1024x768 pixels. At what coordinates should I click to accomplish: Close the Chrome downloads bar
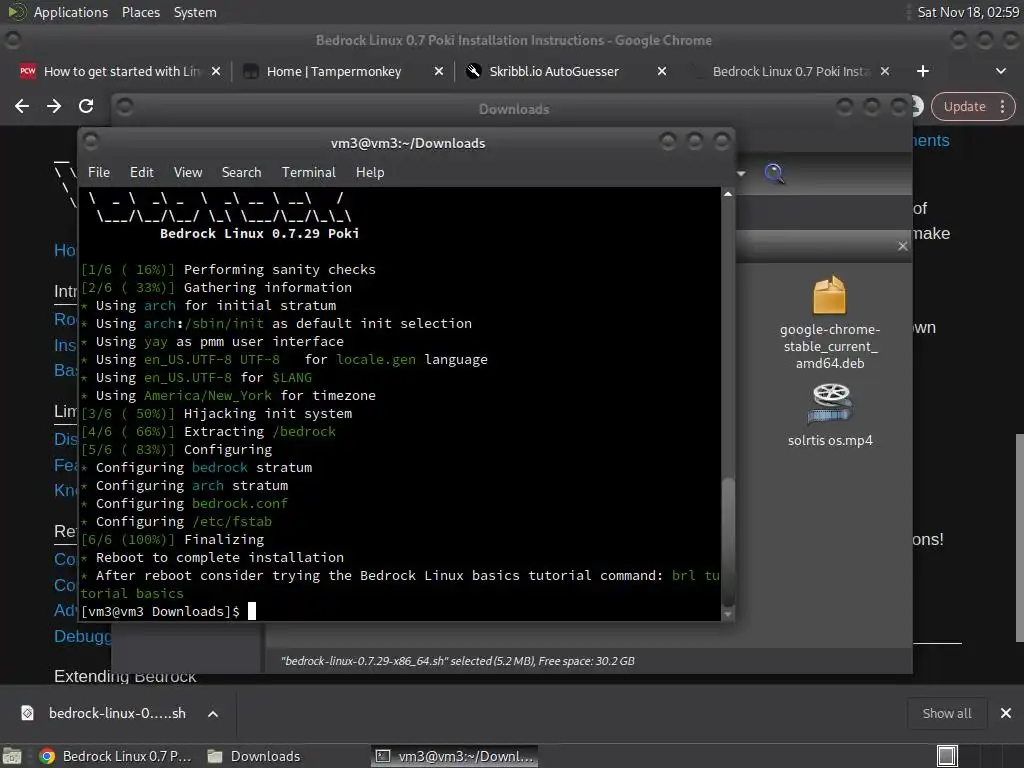pos(1006,713)
